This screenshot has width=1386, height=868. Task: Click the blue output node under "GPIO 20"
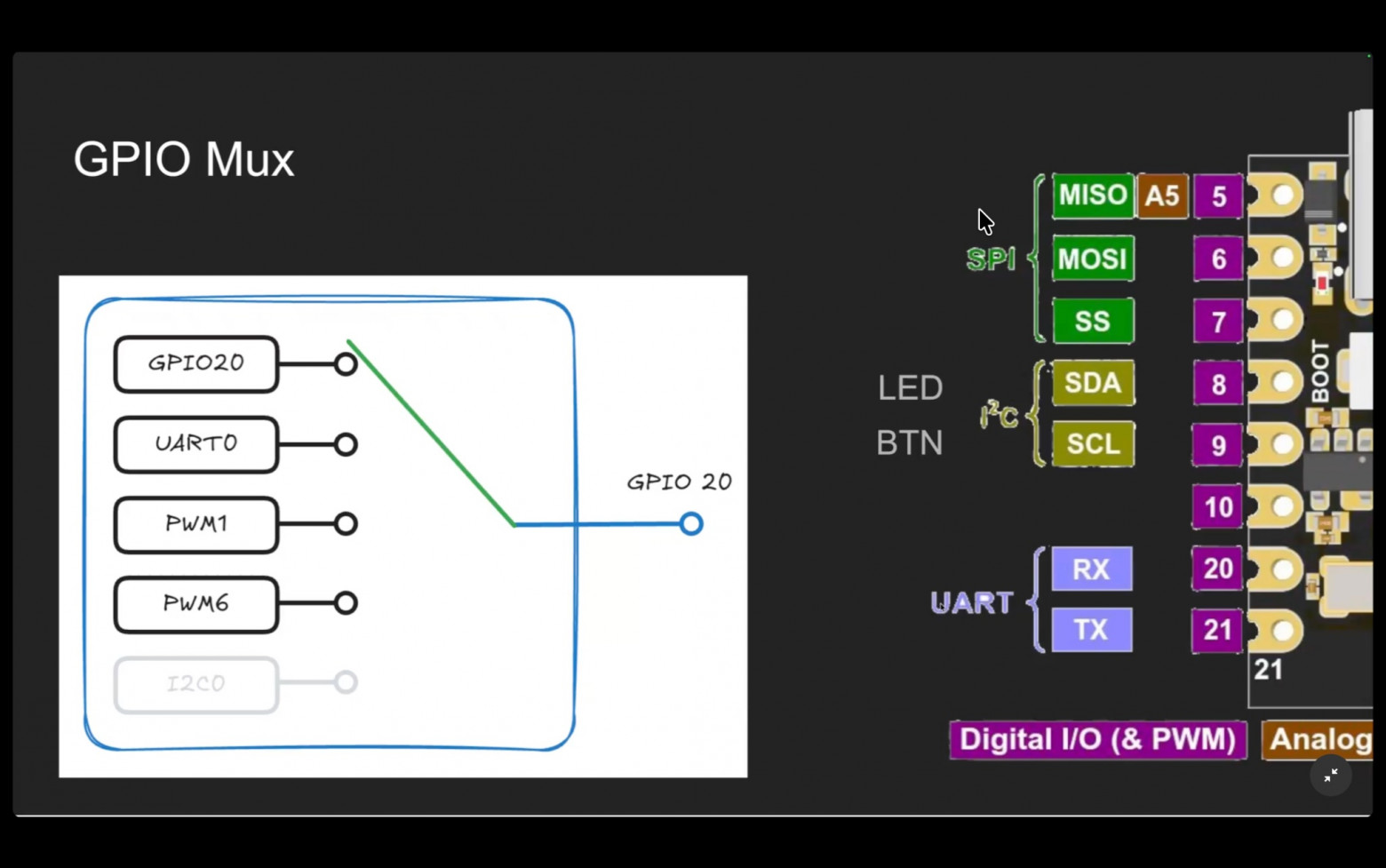coord(691,524)
